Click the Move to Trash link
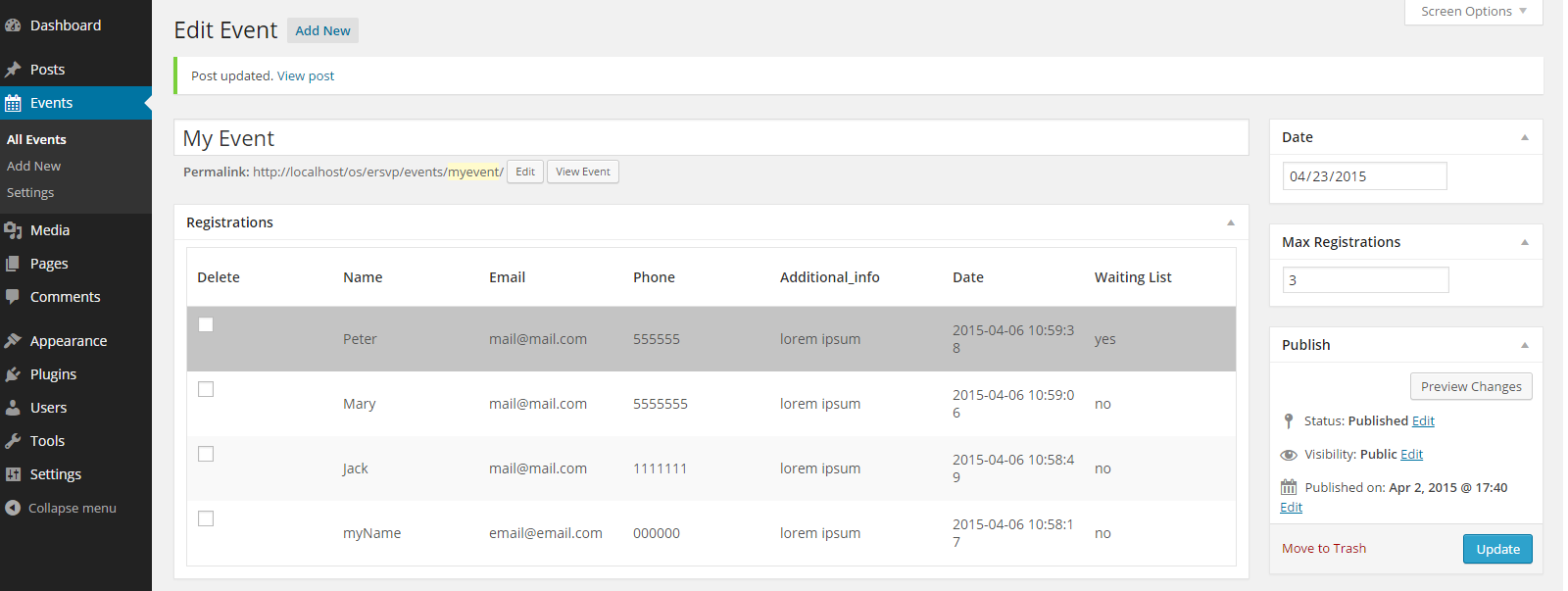The height and width of the screenshot is (591, 1568). [1324, 549]
